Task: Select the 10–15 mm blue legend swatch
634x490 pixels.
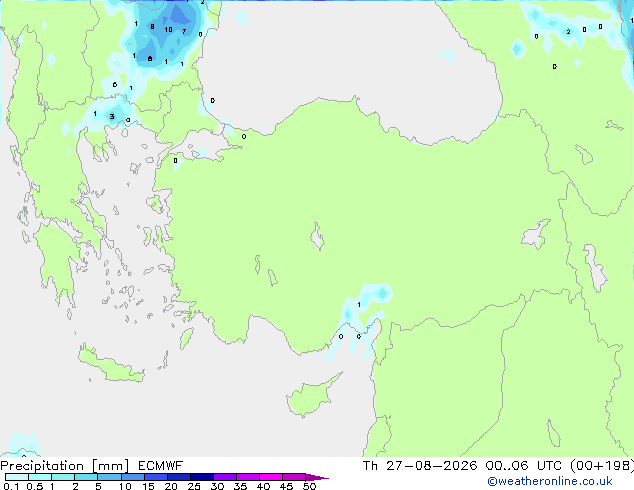Action: click(x=132, y=477)
